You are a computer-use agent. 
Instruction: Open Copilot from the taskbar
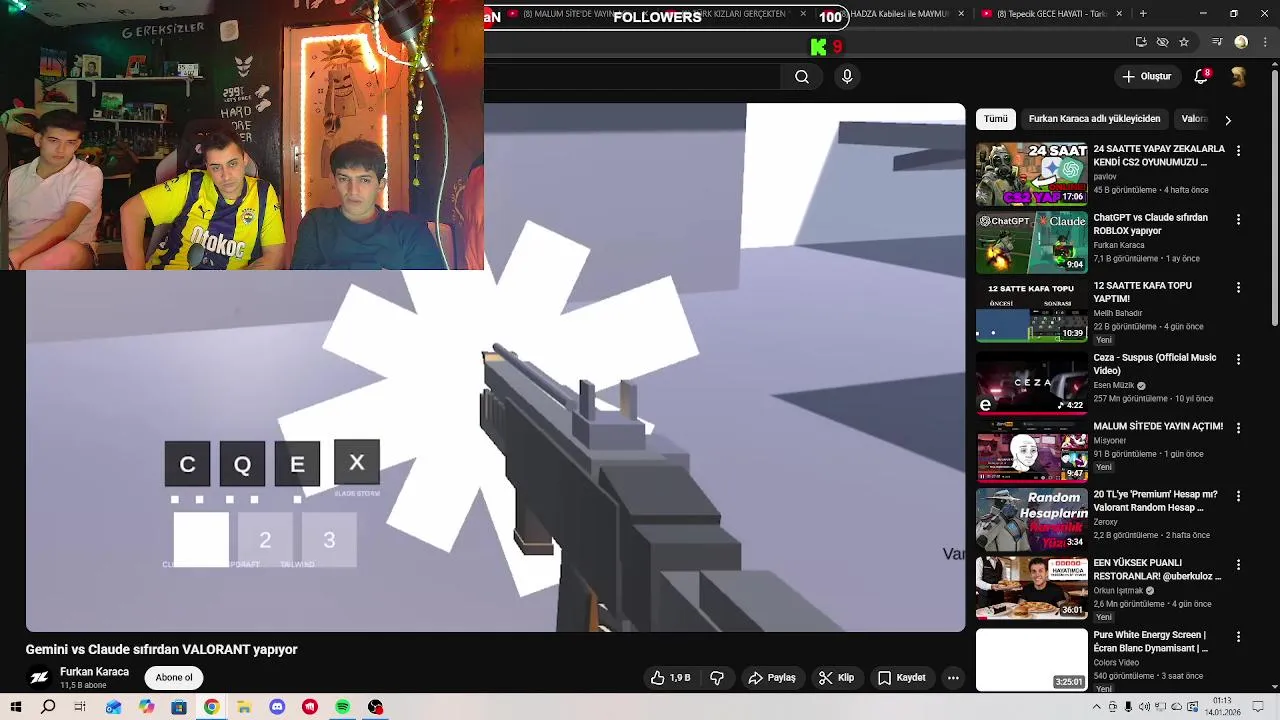click(146, 707)
